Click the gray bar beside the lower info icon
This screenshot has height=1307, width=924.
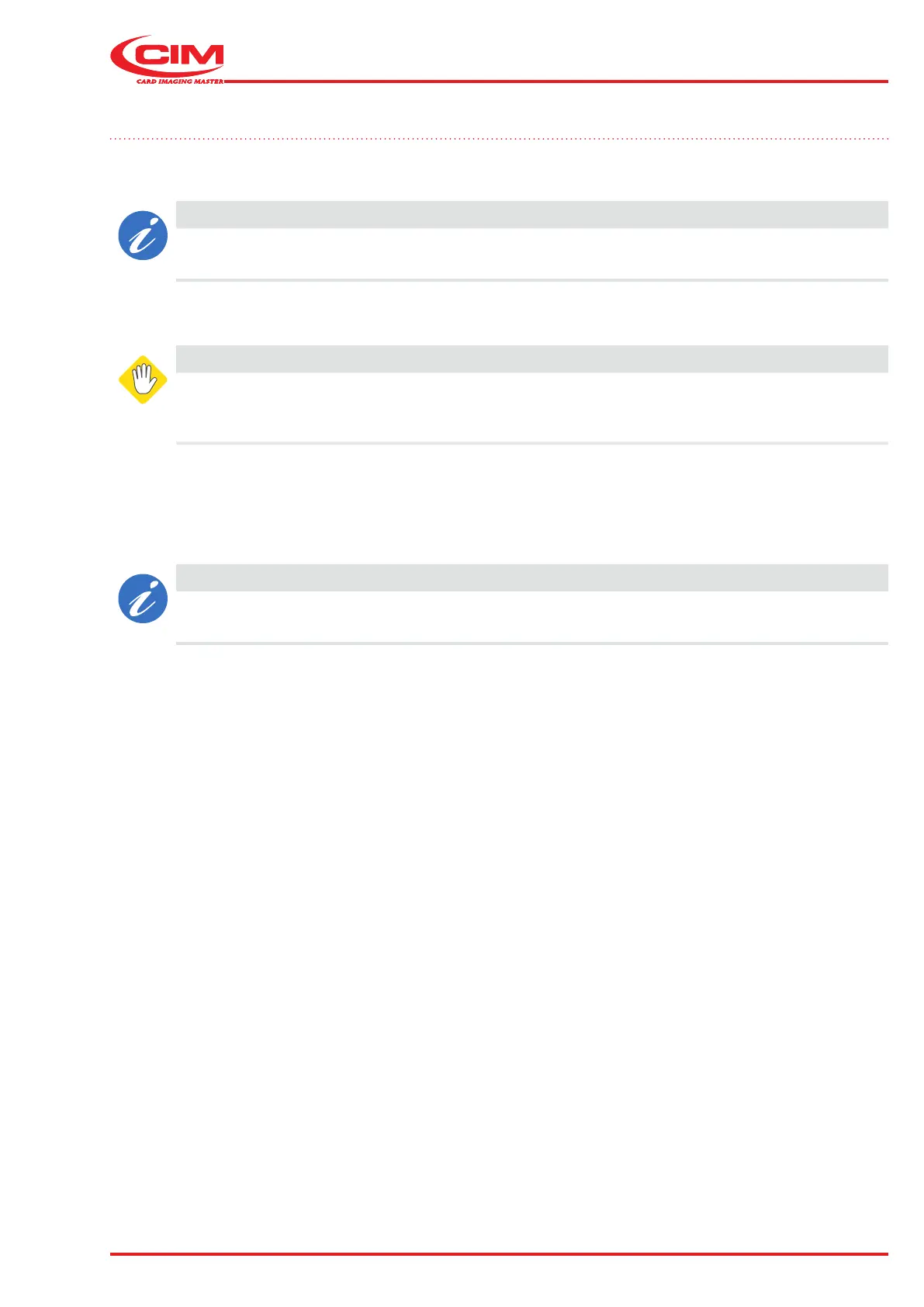click(x=531, y=577)
